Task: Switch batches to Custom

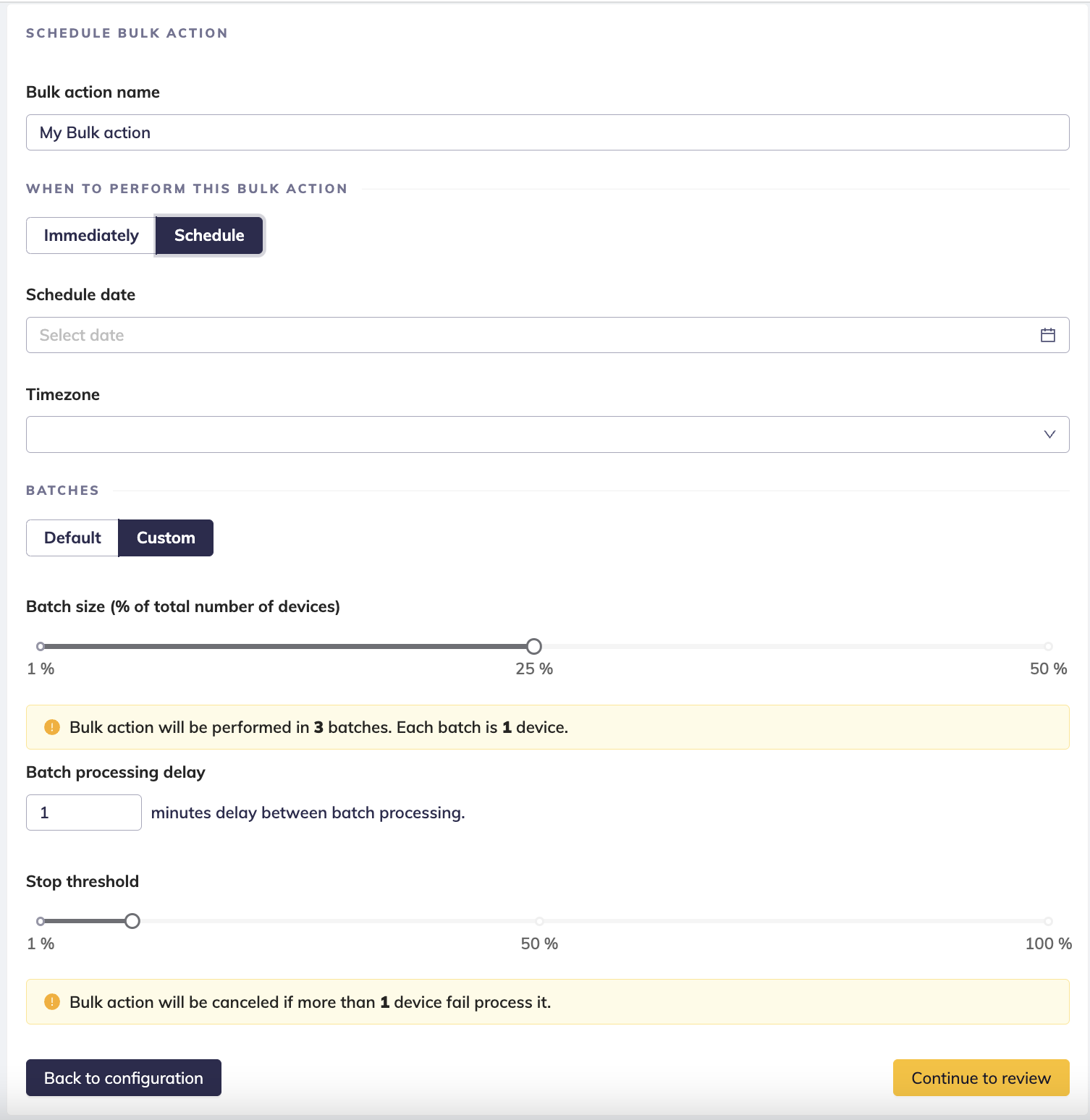Action: click(166, 538)
